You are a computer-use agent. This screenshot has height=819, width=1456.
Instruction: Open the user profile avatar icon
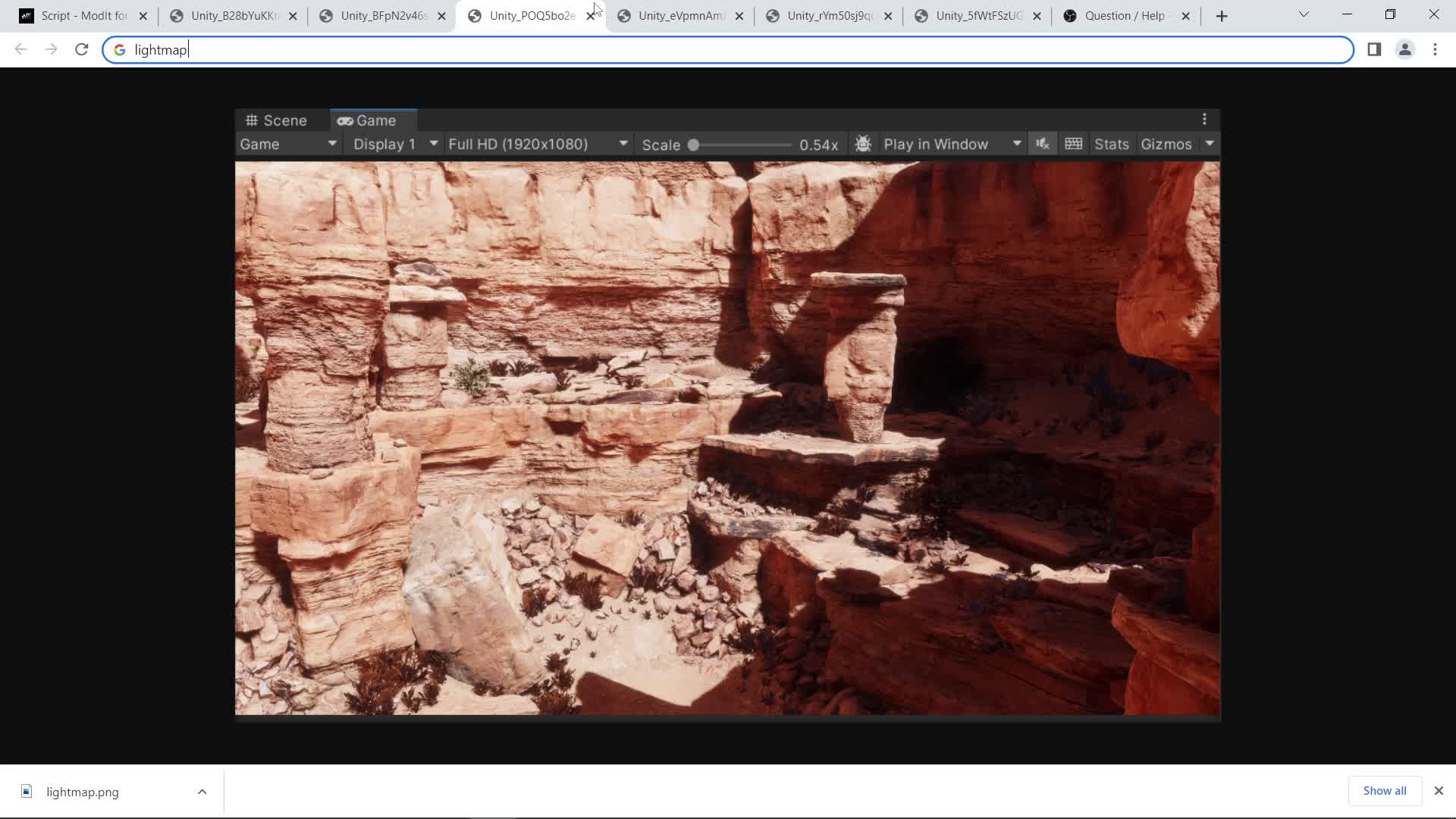pos(1404,49)
